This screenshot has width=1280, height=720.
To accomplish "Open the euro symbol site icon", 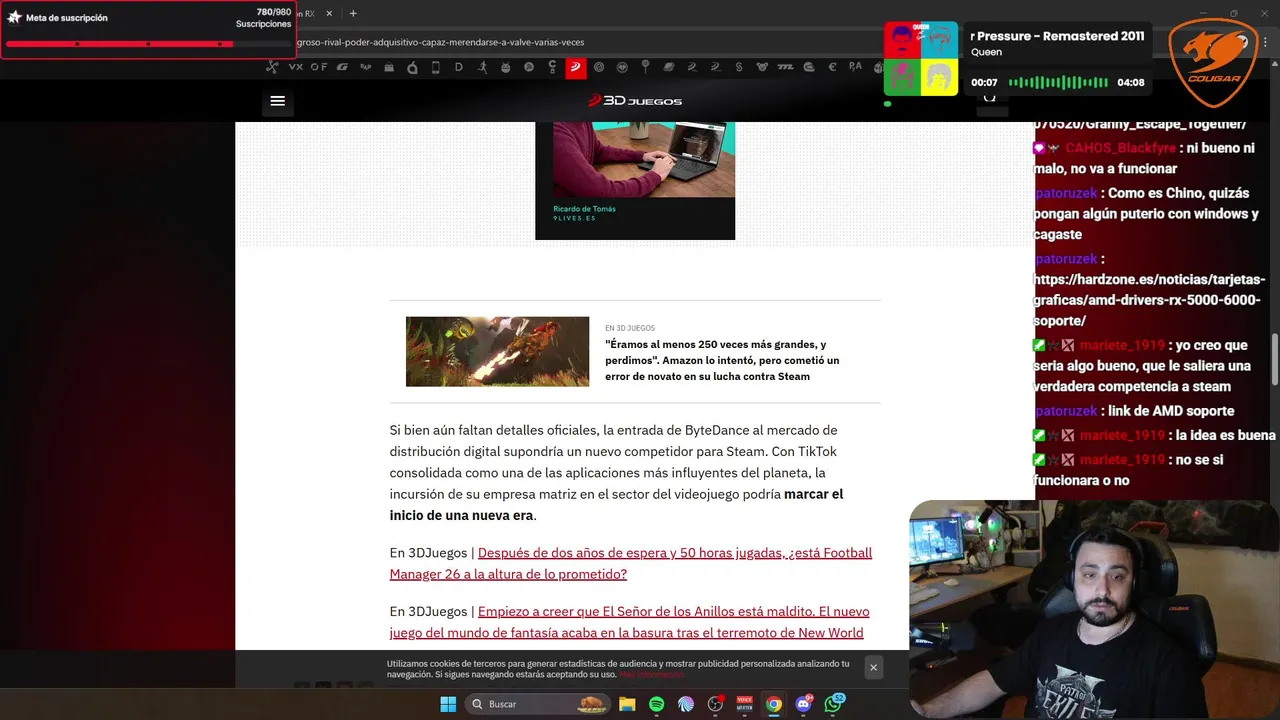I will click(x=833, y=67).
